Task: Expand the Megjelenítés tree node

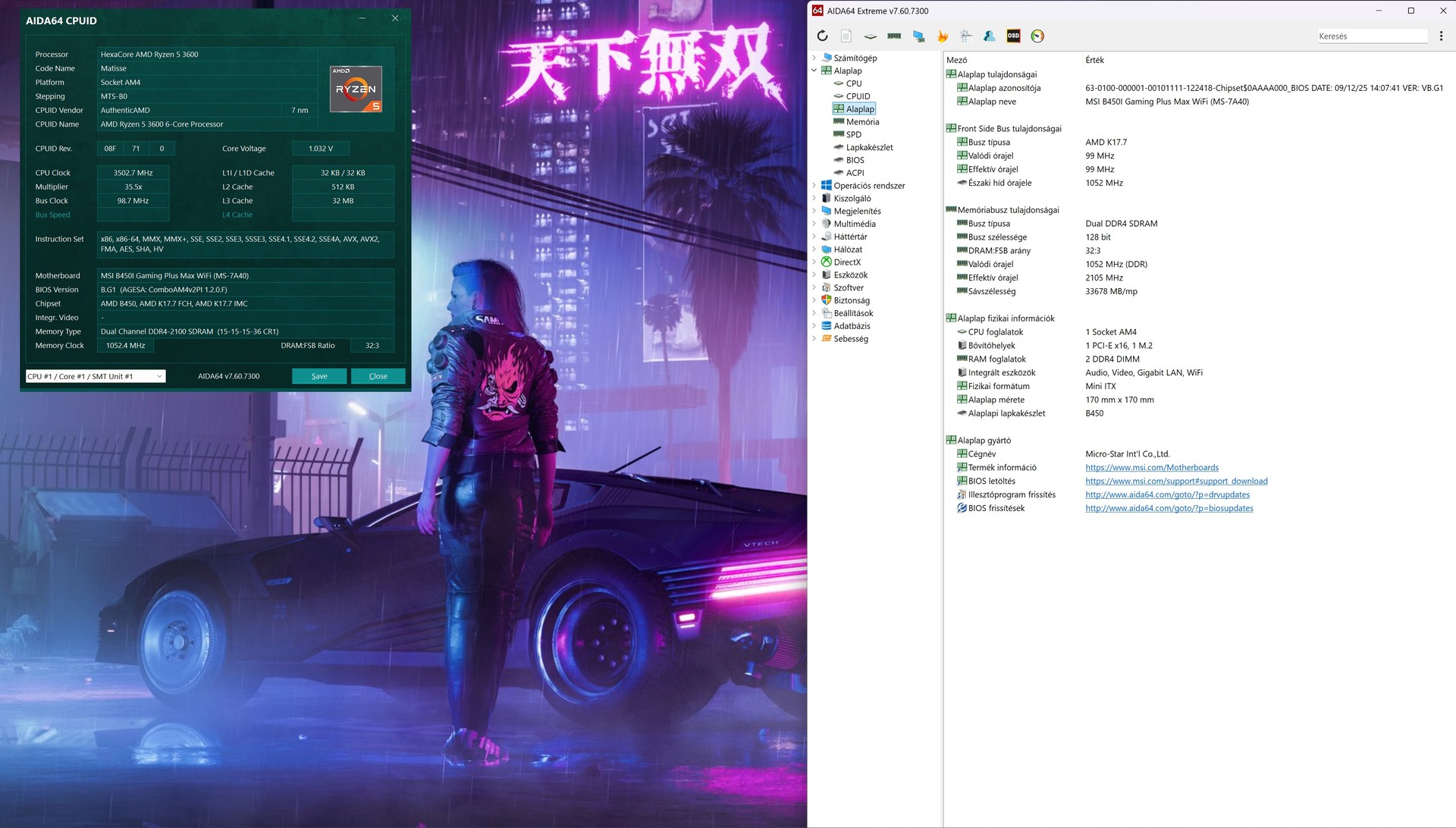Action: pyautogui.click(x=814, y=211)
